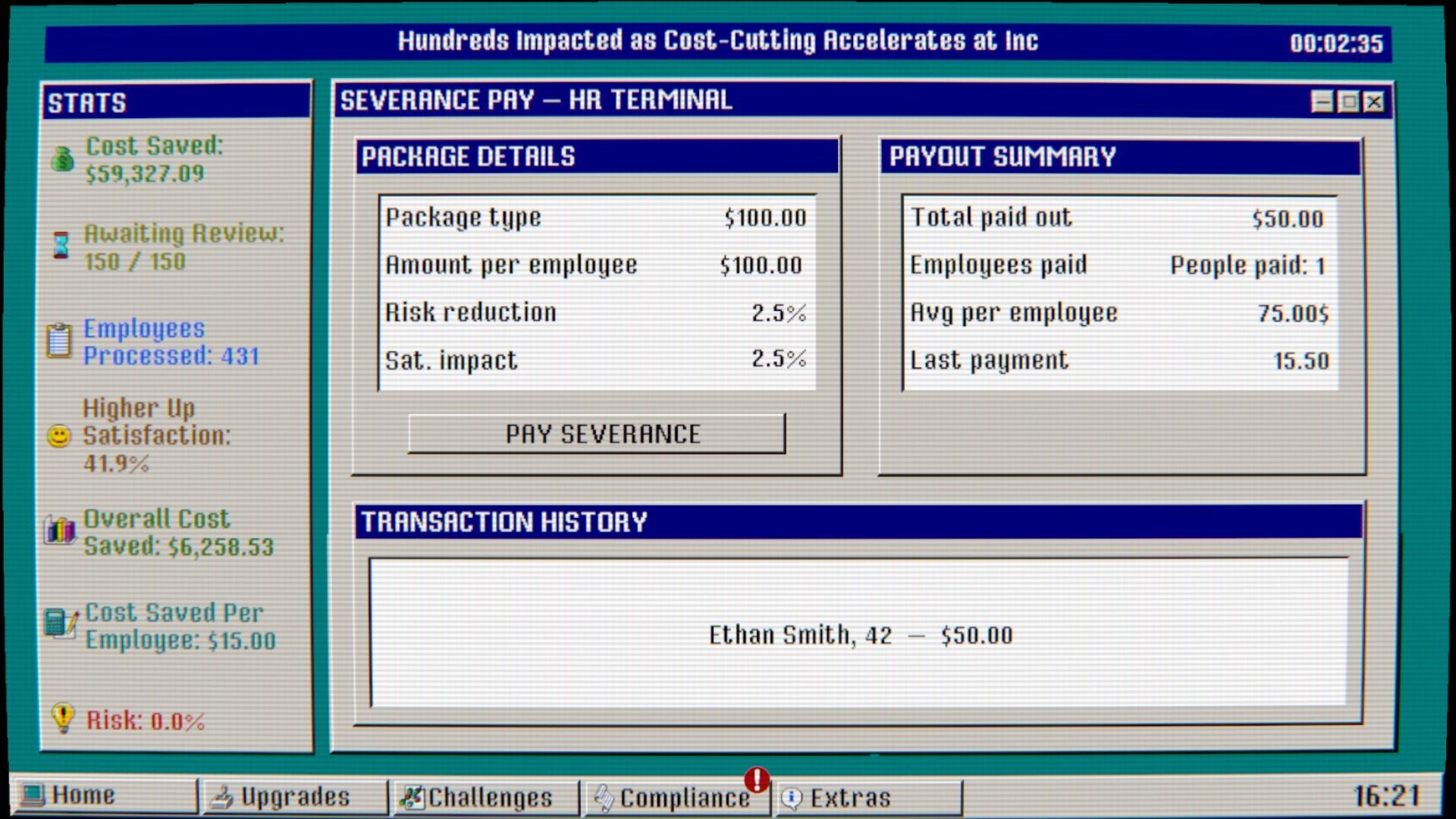
Task: Close the Severance Pay HR Terminal window
Action: [1374, 102]
